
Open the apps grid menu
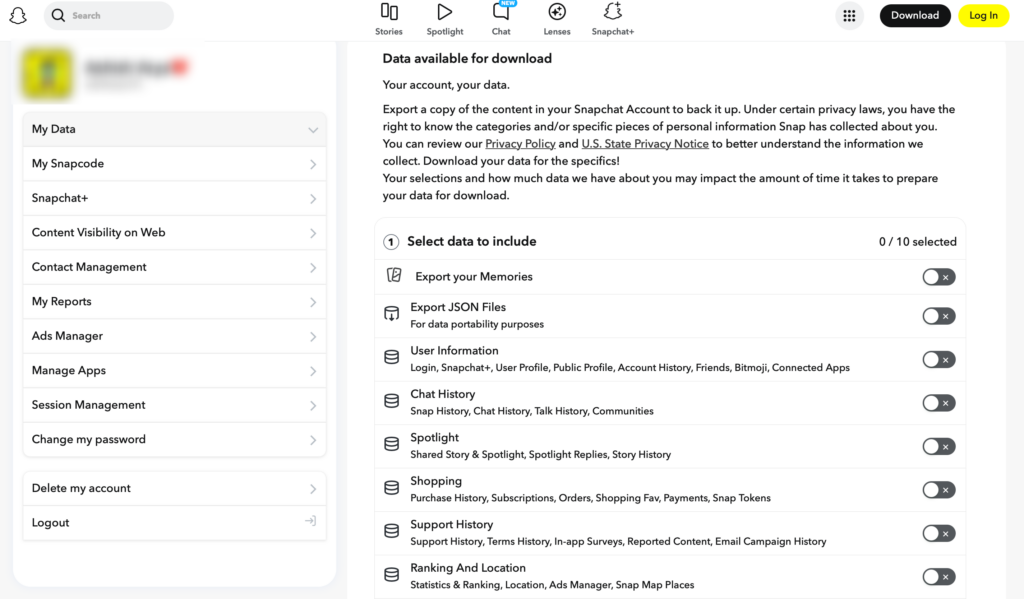(x=849, y=16)
